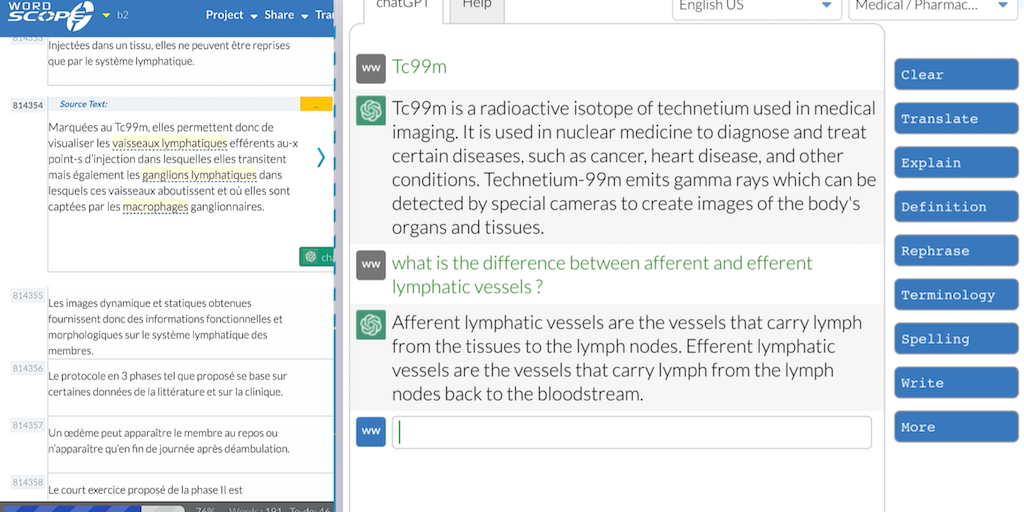Image resolution: width=1024 pixels, height=512 pixels.
Task: Click the b2 project name
Action: pos(123,15)
